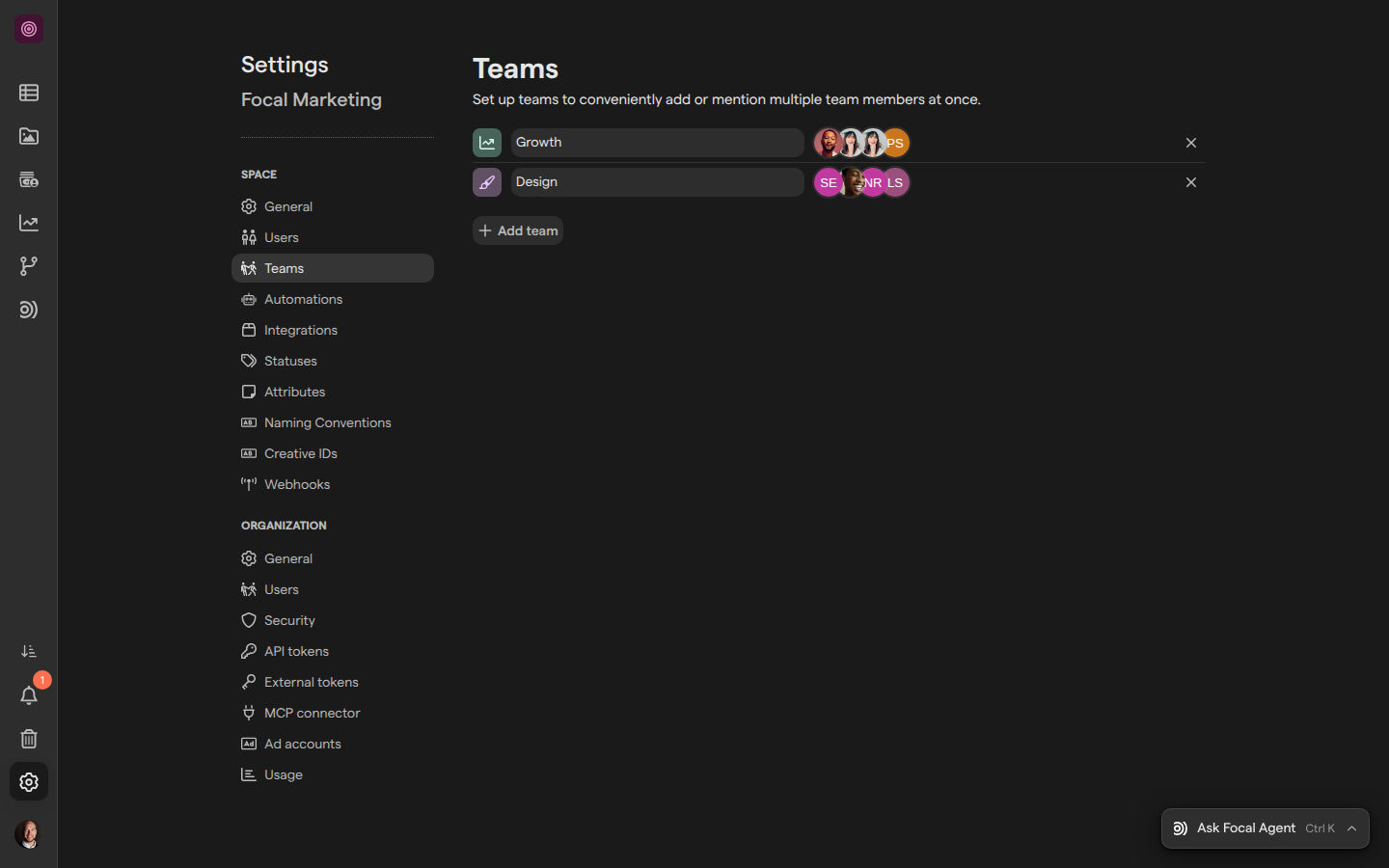Open Ad accounts settings

333,744
